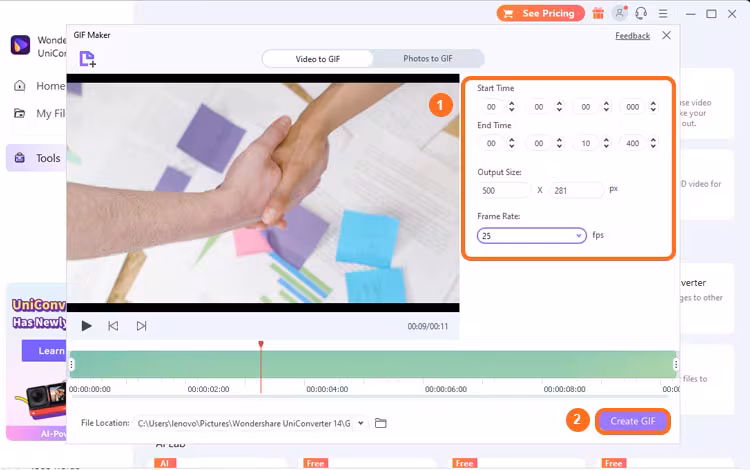Open the customer support headset icon

tap(641, 13)
